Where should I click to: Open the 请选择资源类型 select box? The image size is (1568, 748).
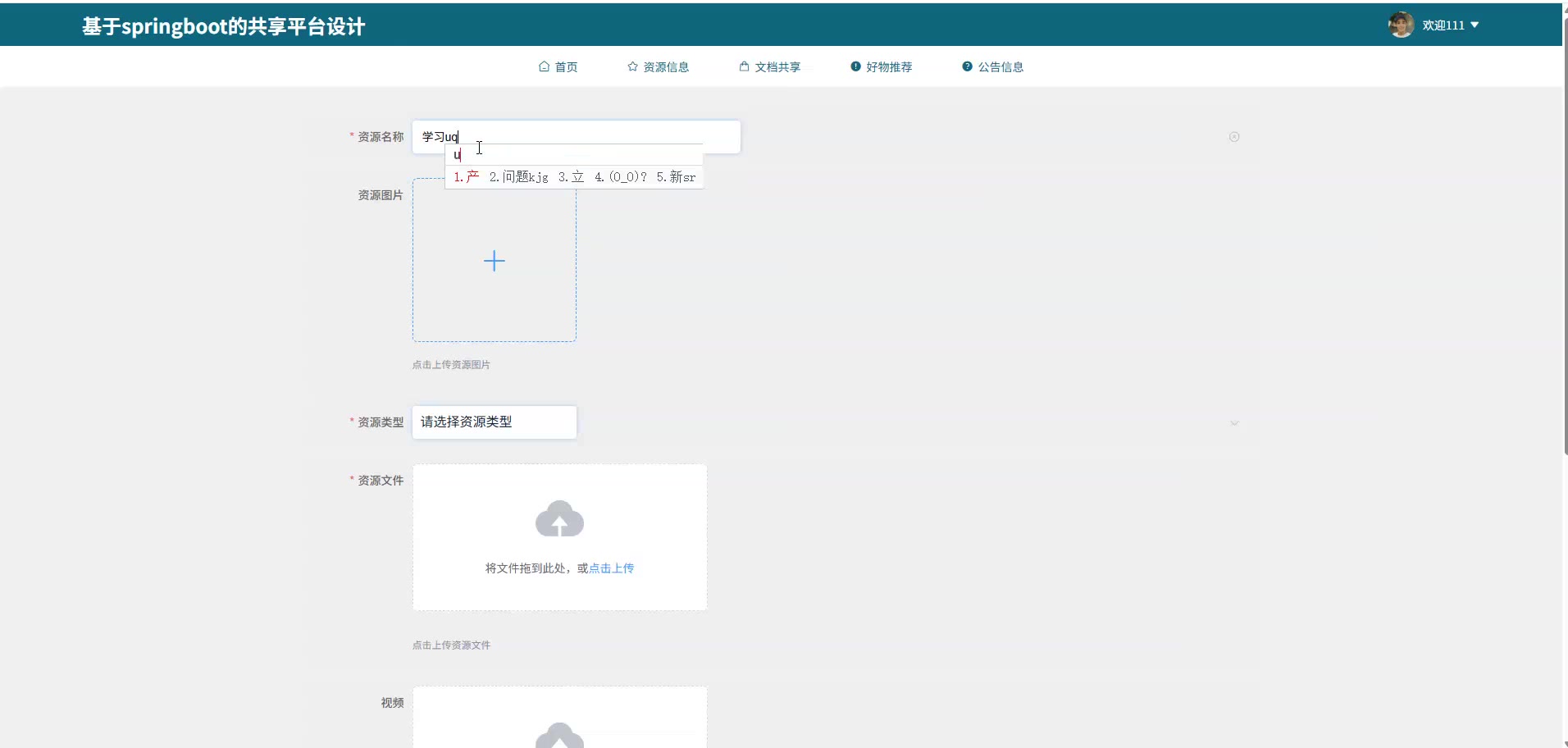pyautogui.click(x=494, y=422)
